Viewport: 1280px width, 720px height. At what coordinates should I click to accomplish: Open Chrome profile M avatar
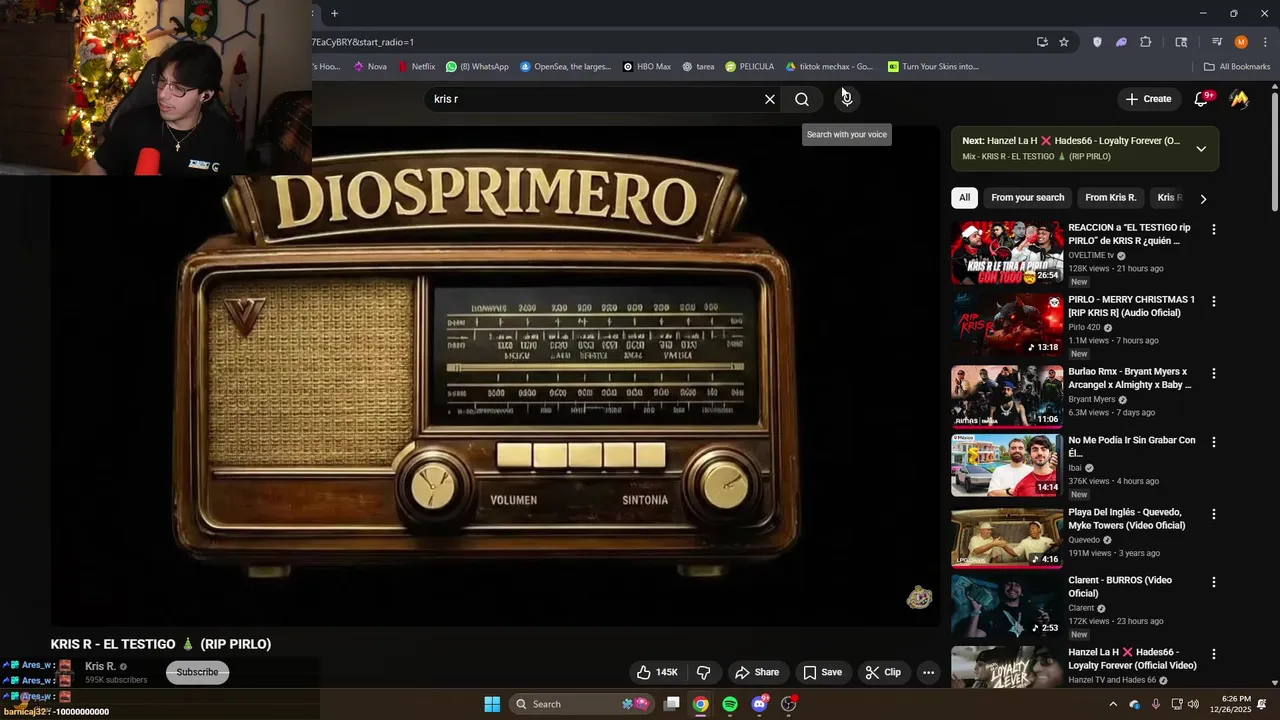[x=1241, y=42]
